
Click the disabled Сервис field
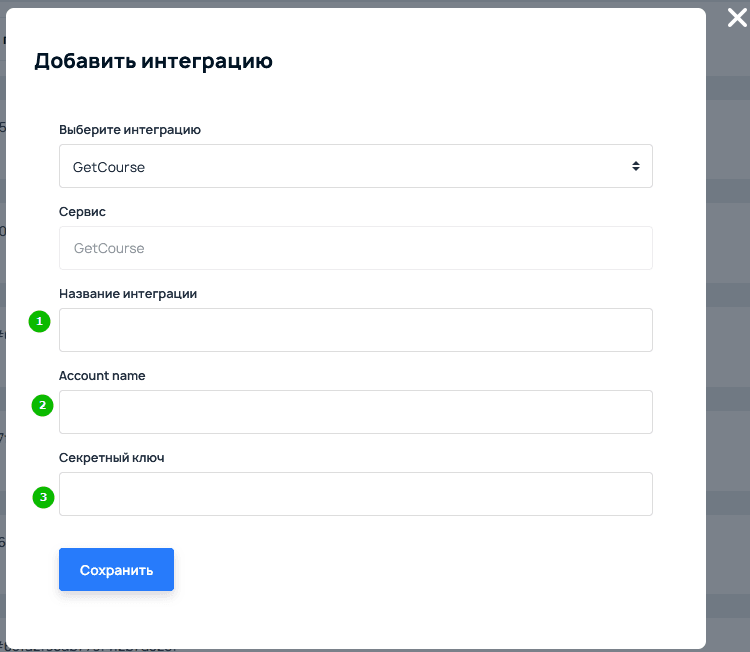point(355,248)
